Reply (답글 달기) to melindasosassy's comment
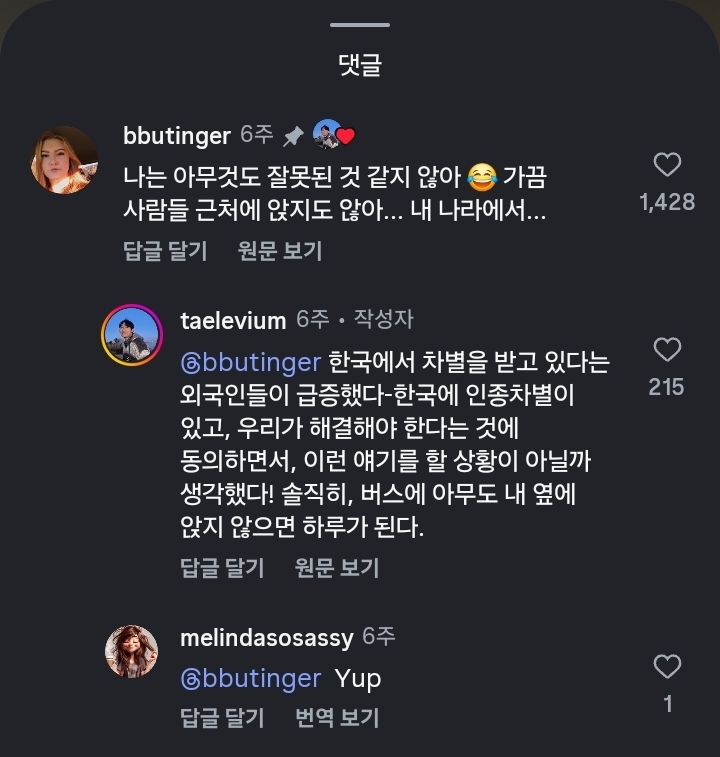The width and height of the screenshot is (720, 757). click(x=222, y=717)
